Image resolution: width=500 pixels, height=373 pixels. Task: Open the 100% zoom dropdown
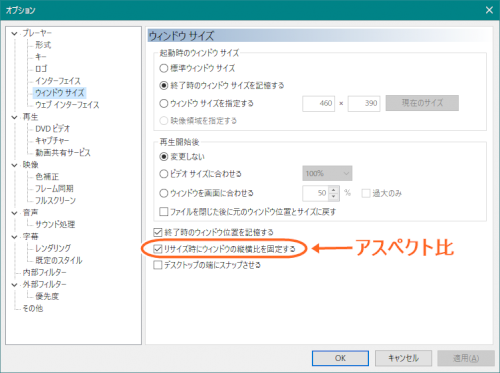click(x=327, y=173)
